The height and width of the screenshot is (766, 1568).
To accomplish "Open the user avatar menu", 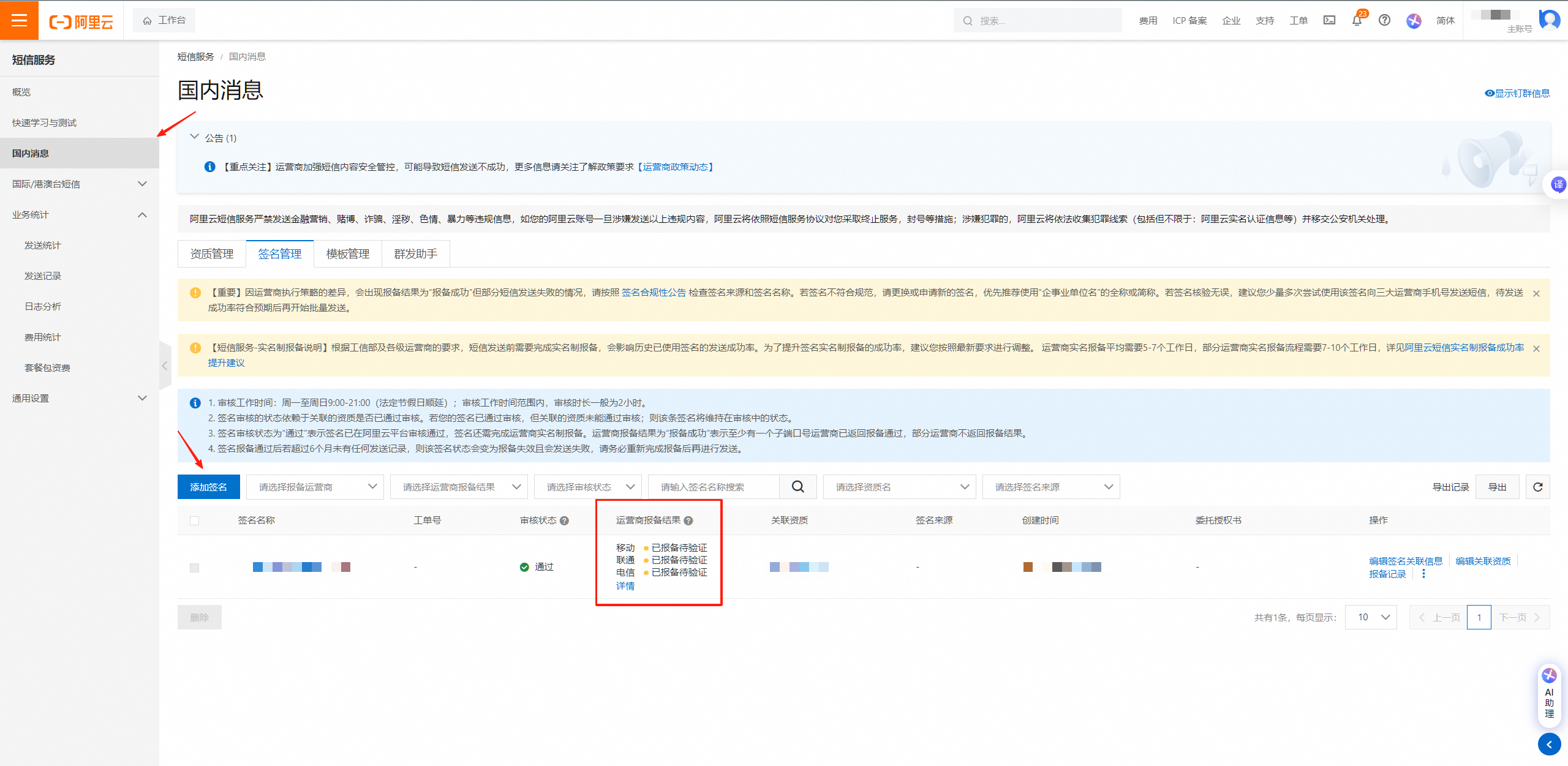I will click(1550, 20).
